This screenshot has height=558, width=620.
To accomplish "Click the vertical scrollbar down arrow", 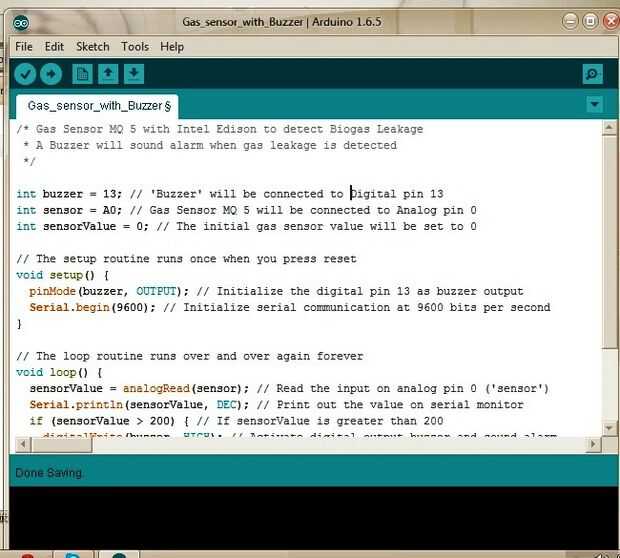I will [609, 428].
